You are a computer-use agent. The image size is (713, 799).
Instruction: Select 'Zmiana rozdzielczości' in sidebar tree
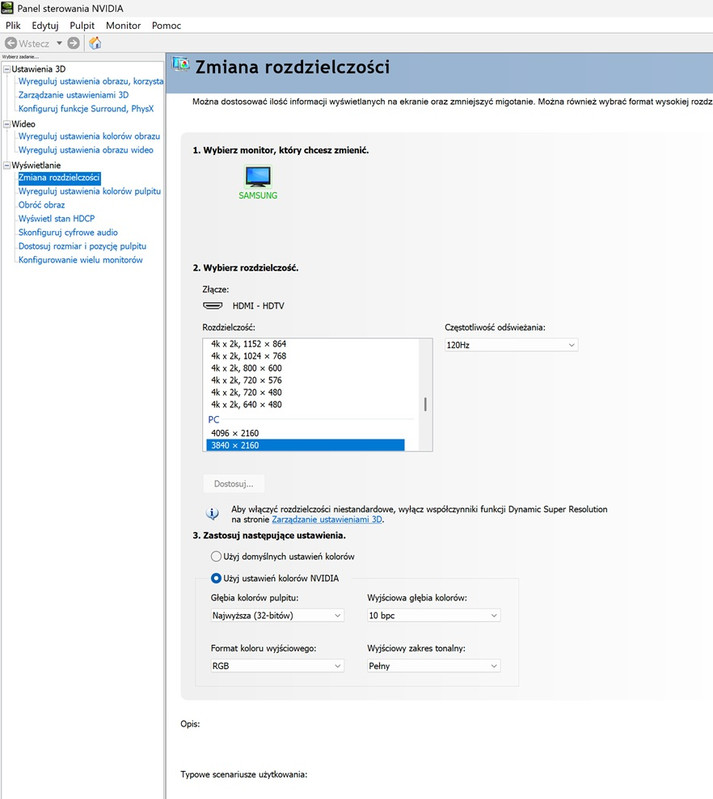[x=59, y=177]
